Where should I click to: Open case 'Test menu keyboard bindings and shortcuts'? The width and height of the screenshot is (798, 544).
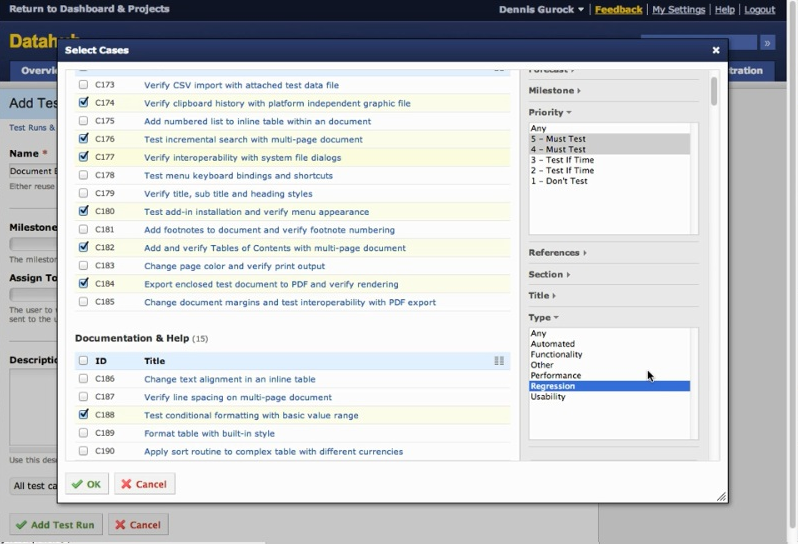238,176
